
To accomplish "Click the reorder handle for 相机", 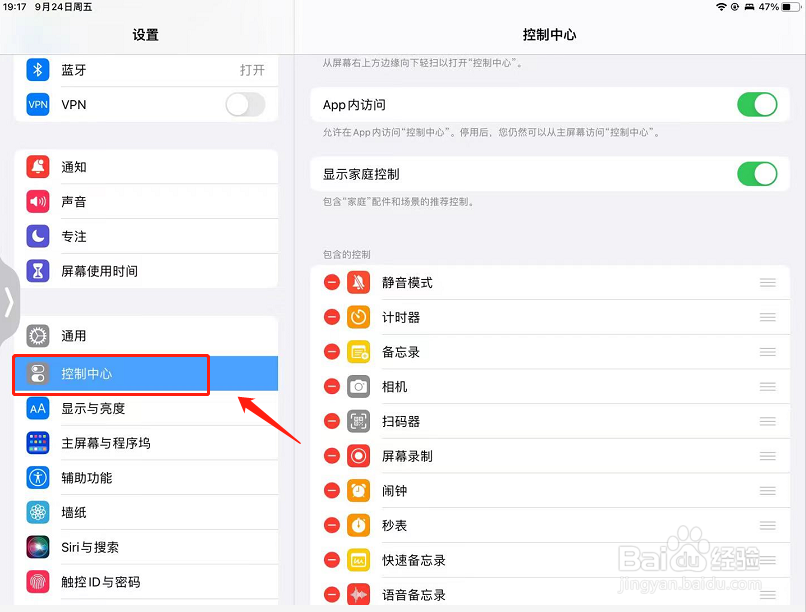I will point(767,386).
